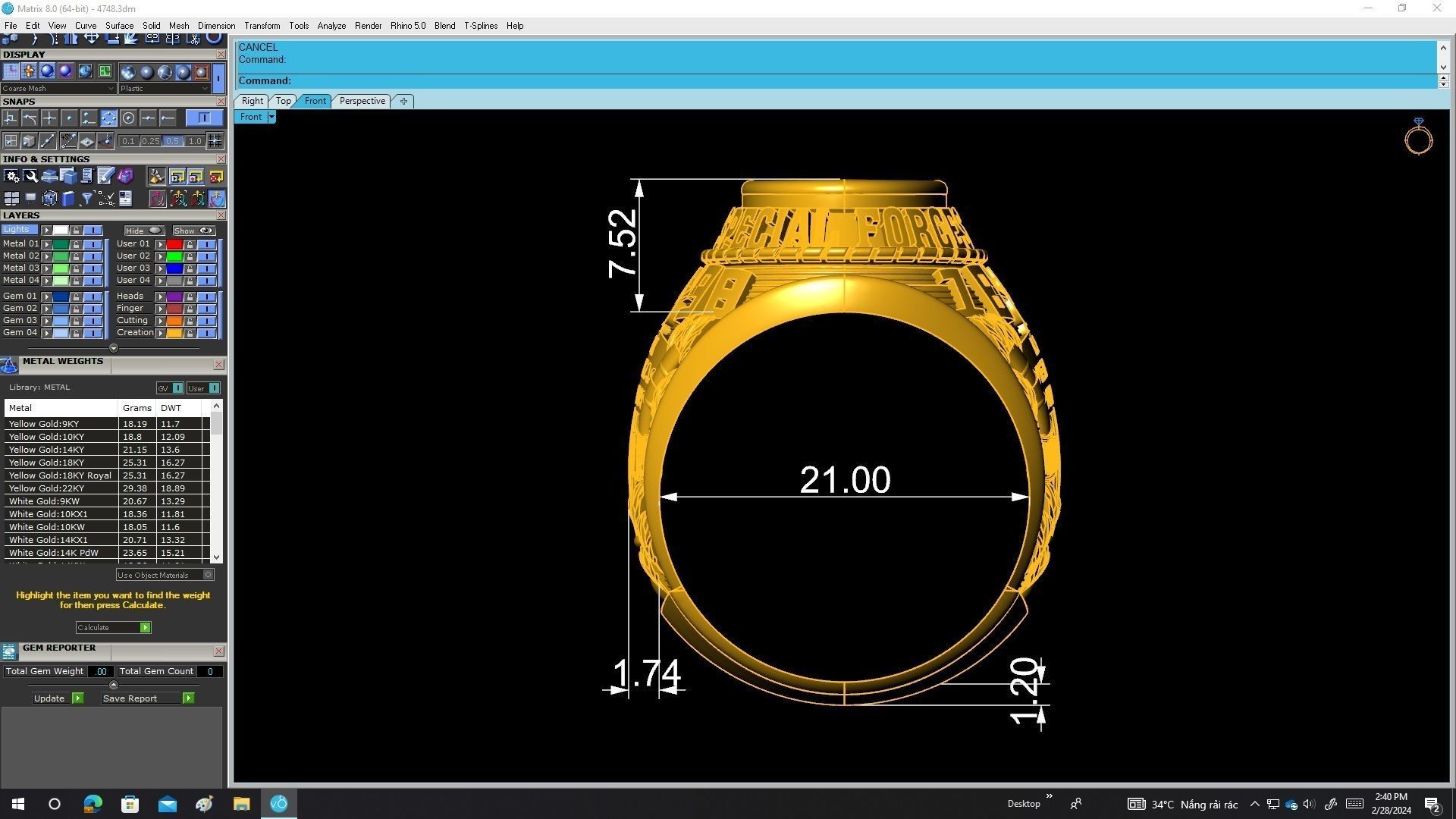Open the wrench options icon
This screenshot has height=819, width=1456.
pyautogui.click(x=30, y=176)
